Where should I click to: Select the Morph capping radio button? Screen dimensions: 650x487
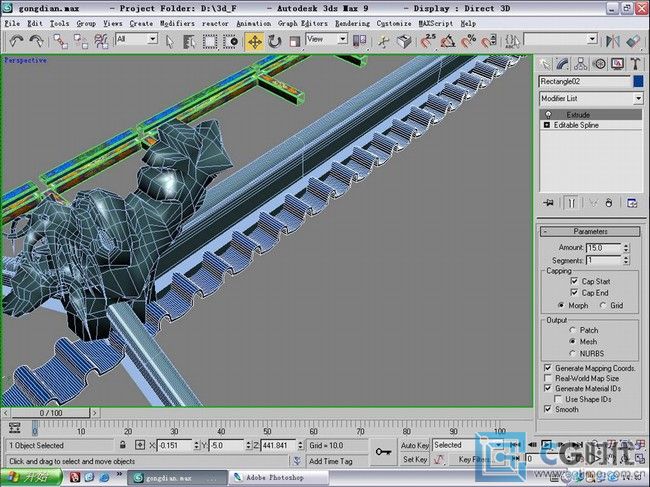tap(561, 305)
